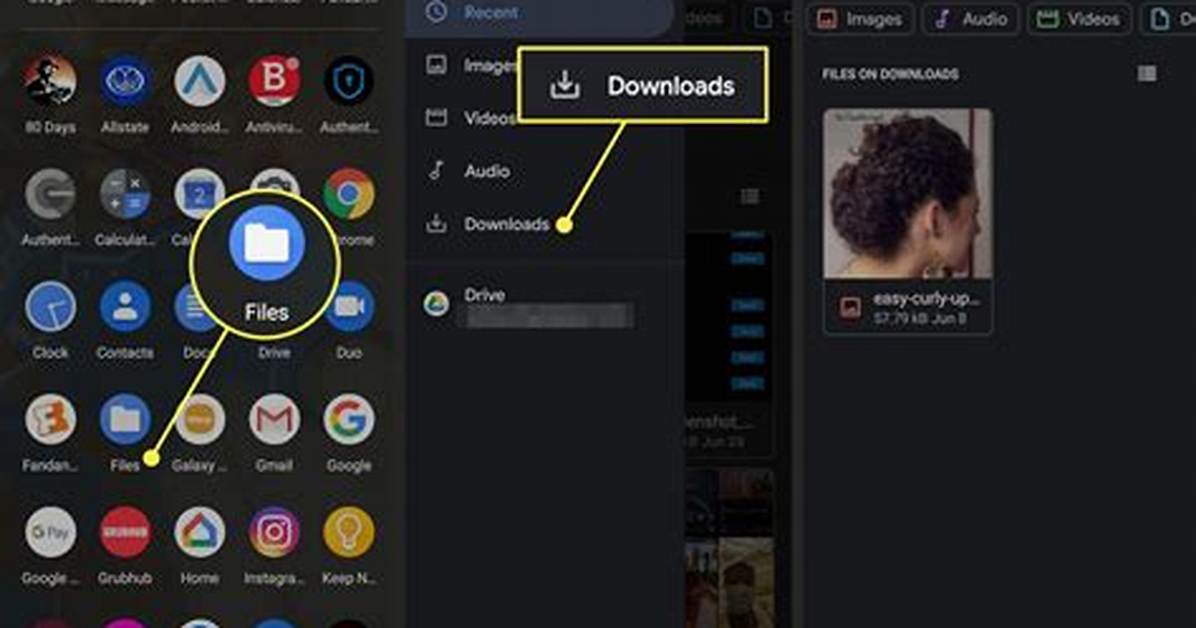Open the red Antivirus app

[274, 80]
